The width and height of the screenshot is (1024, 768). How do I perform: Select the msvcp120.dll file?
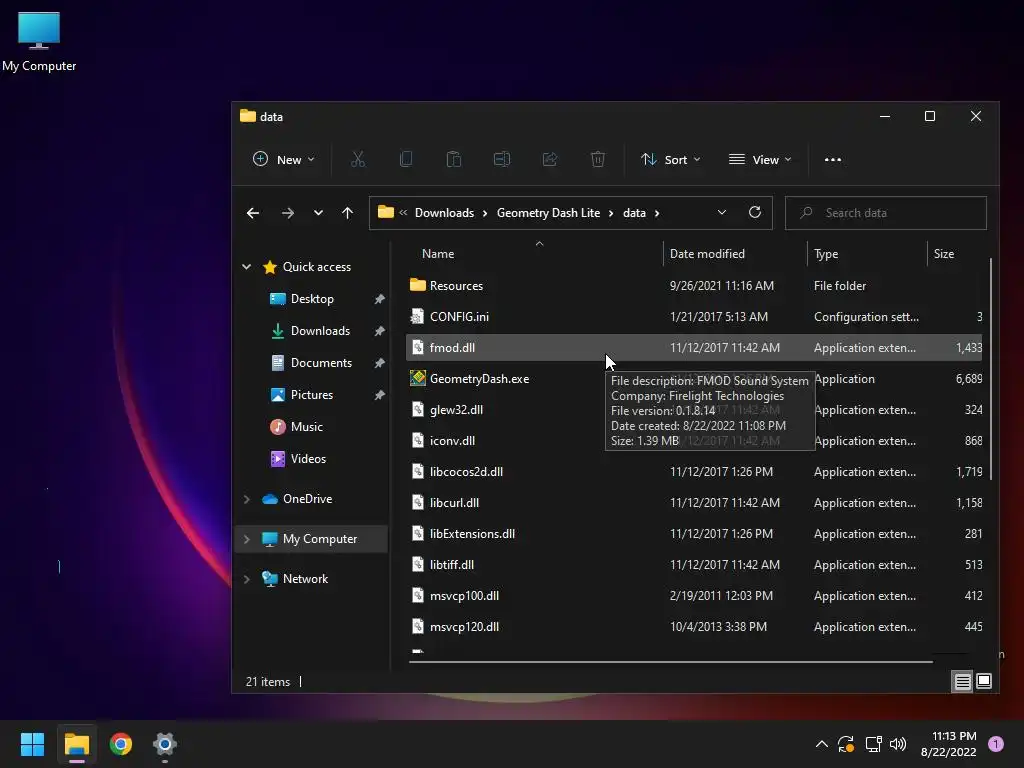point(694,627)
